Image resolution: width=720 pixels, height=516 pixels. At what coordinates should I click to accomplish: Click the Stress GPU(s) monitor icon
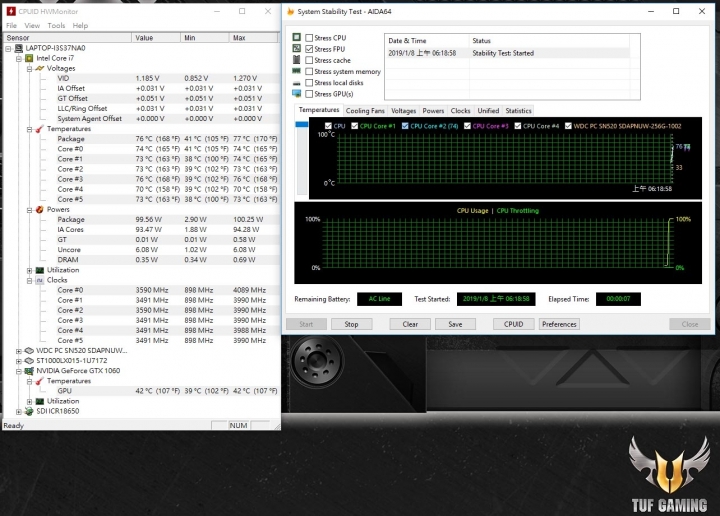[297, 94]
